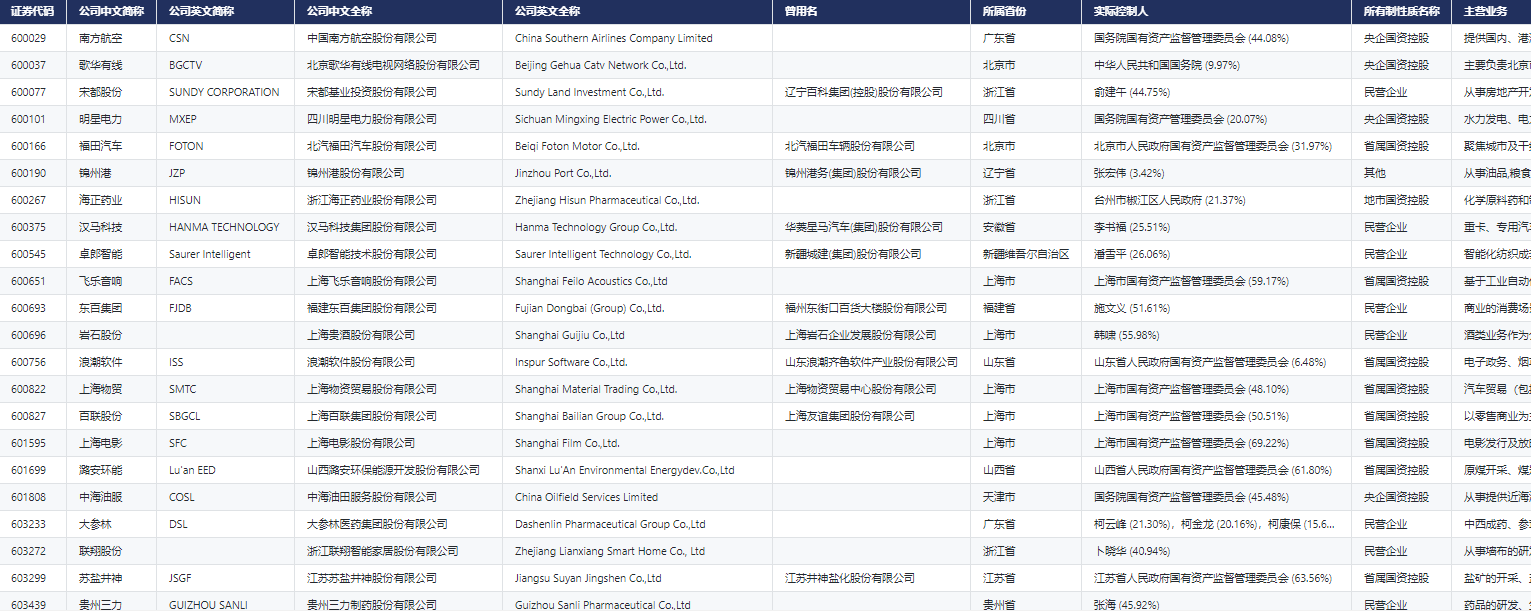Click the 新疆维吾尔自治区 province cell
The image size is (1531, 611).
click(1027, 254)
